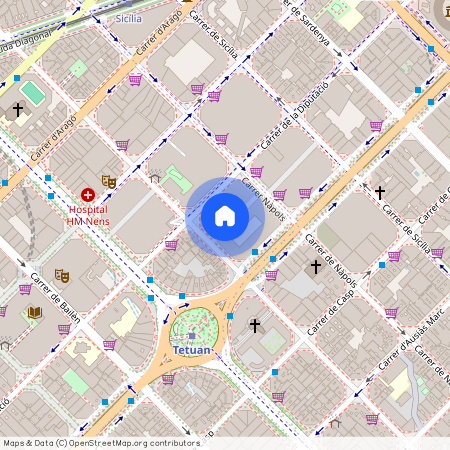
Task: Select the Hospital HM Nens red cross icon
Action: coord(88,195)
